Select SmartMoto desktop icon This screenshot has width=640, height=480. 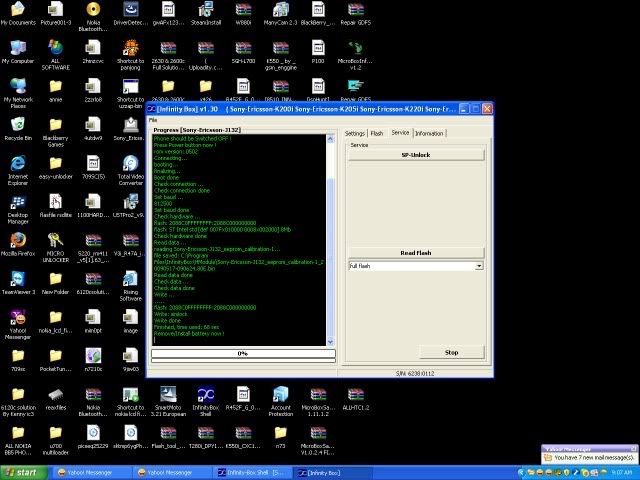(168, 402)
